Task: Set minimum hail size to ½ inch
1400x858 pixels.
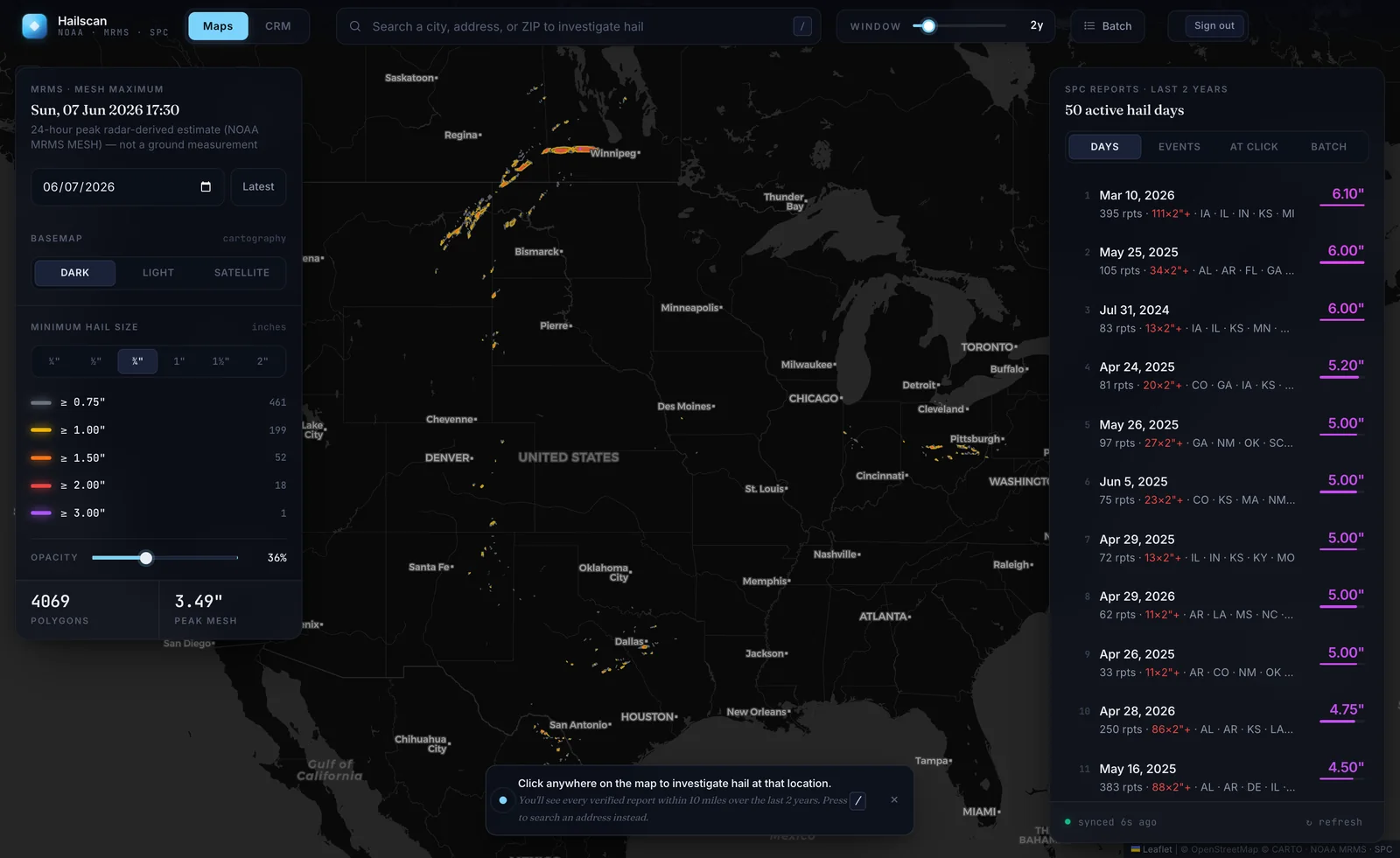Action: pyautogui.click(x=95, y=361)
